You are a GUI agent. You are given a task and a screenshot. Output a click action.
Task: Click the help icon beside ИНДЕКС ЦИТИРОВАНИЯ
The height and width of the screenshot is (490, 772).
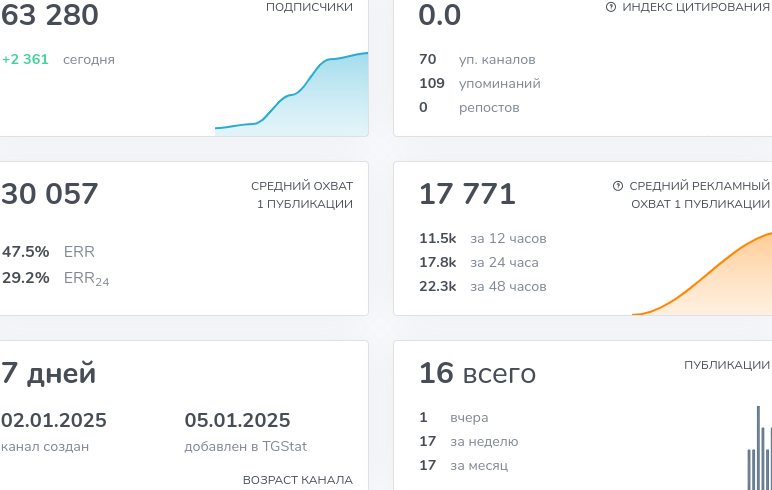pyautogui.click(x=611, y=7)
